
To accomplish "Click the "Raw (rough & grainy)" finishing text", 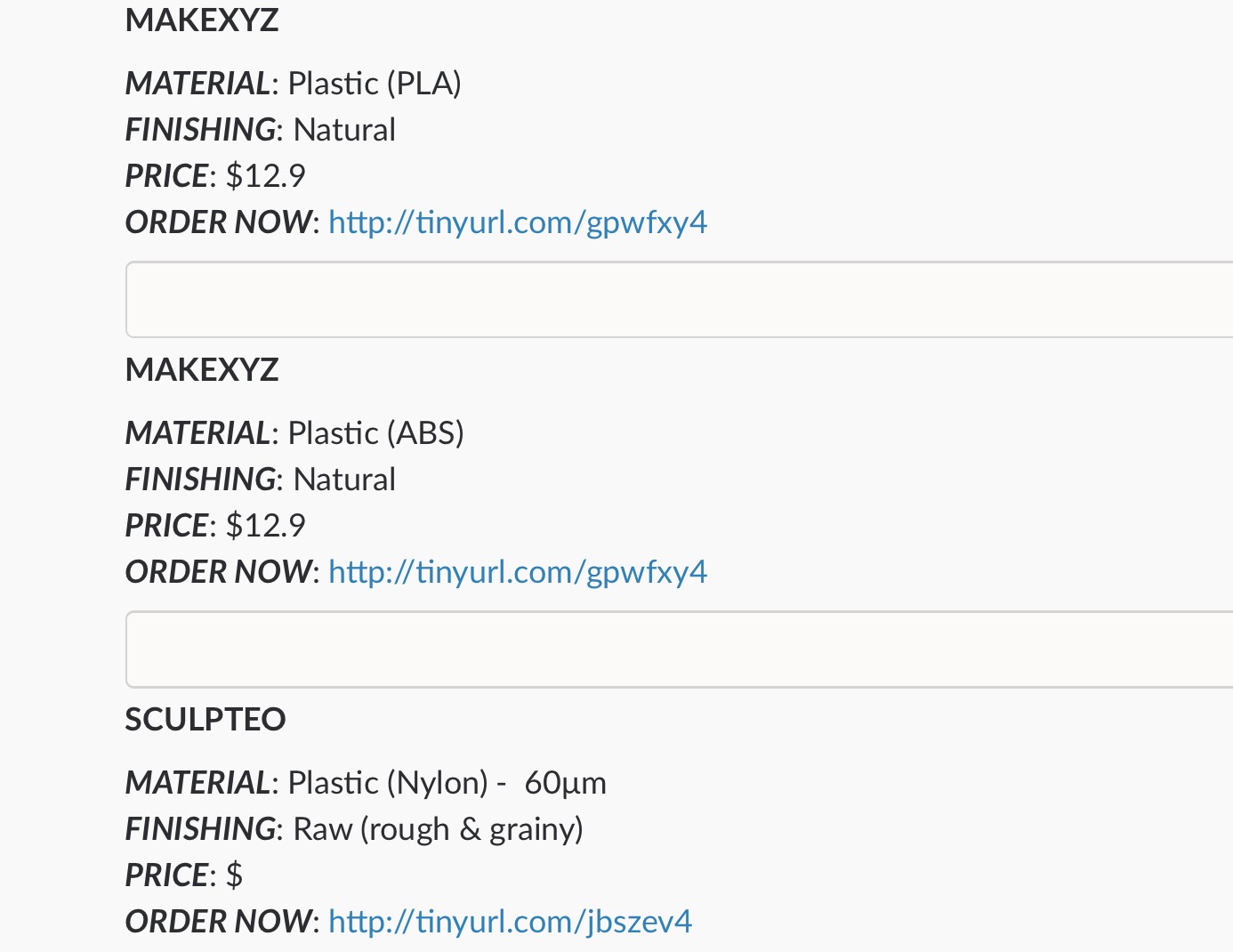I will [x=438, y=829].
